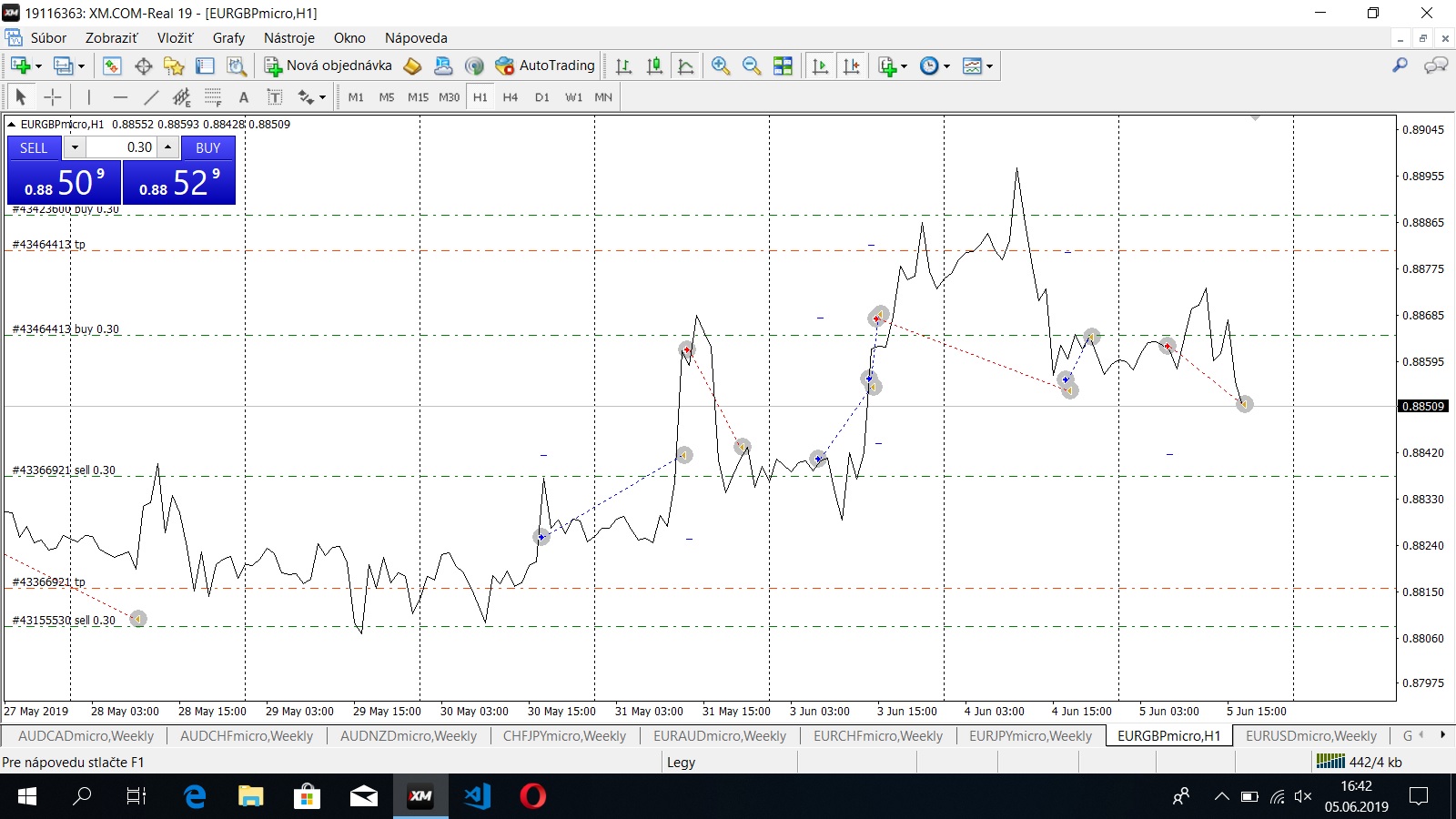Screen dimensions: 1456x819
Task: Open the Data Window crosshair icon
Action: point(143,66)
